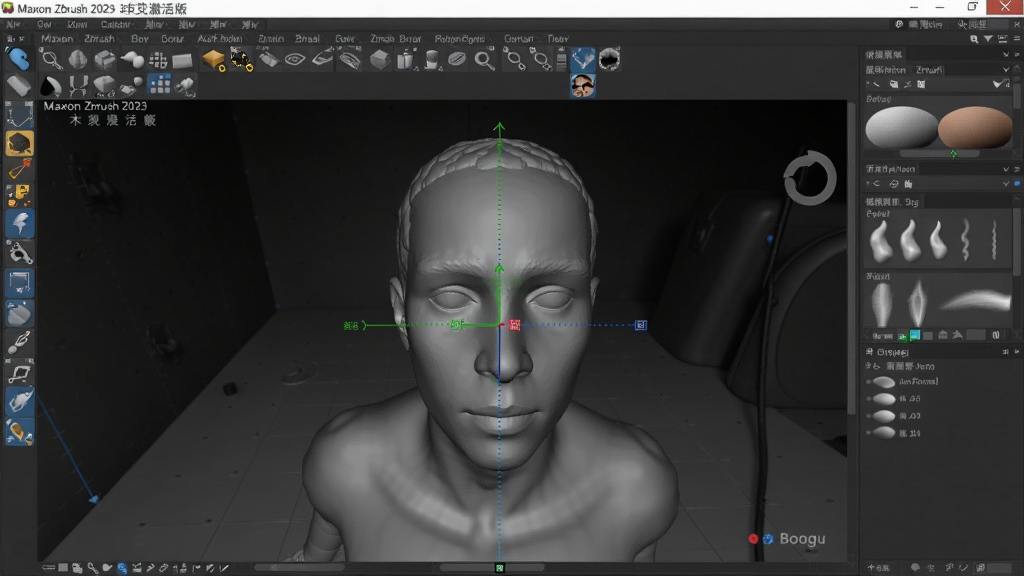
Task: Click the green arrow gizmo above the head
Action: pos(500,129)
